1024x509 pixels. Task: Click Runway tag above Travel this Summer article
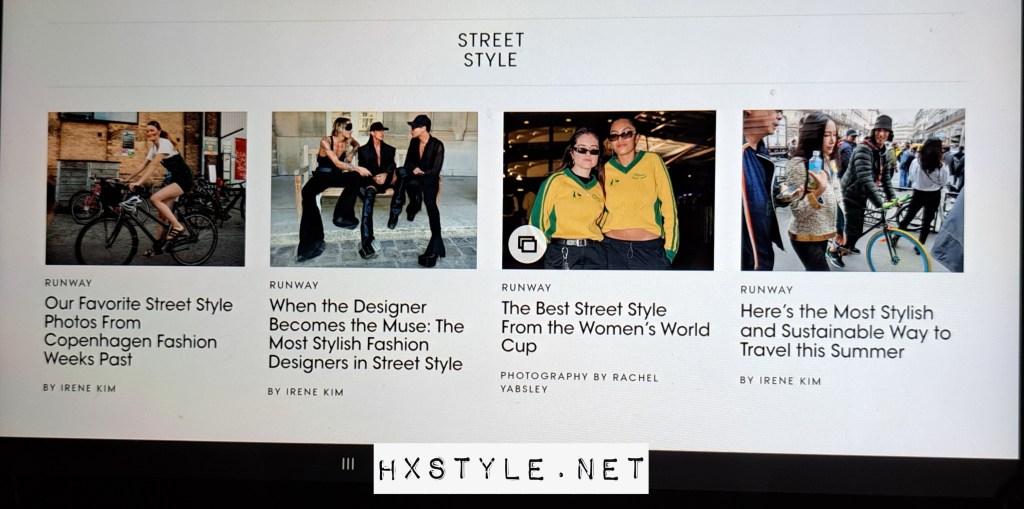767,289
